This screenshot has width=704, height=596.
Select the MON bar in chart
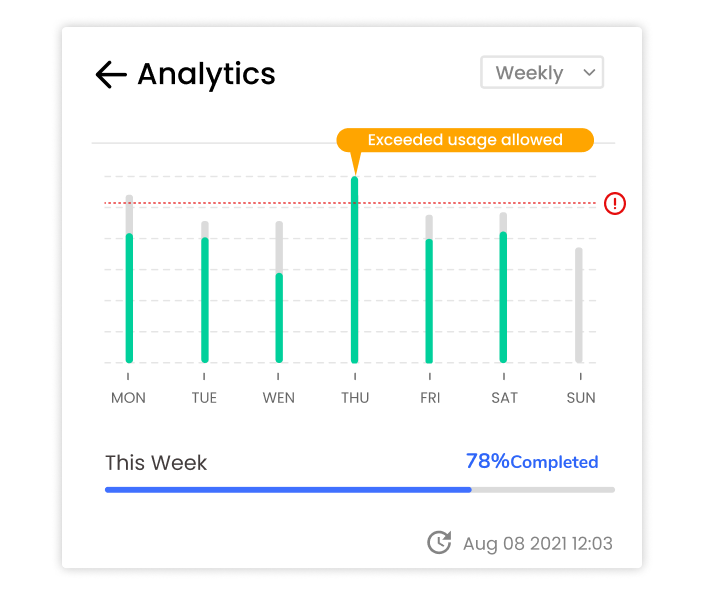coord(129,279)
